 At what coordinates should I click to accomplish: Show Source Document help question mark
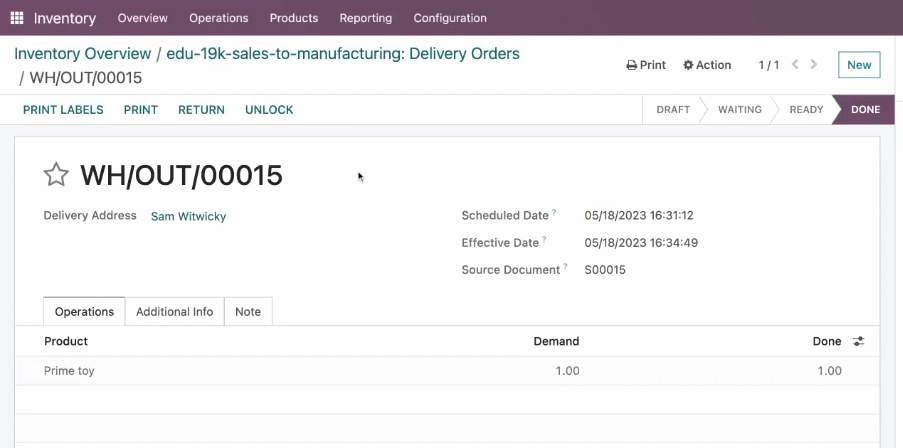point(566,267)
